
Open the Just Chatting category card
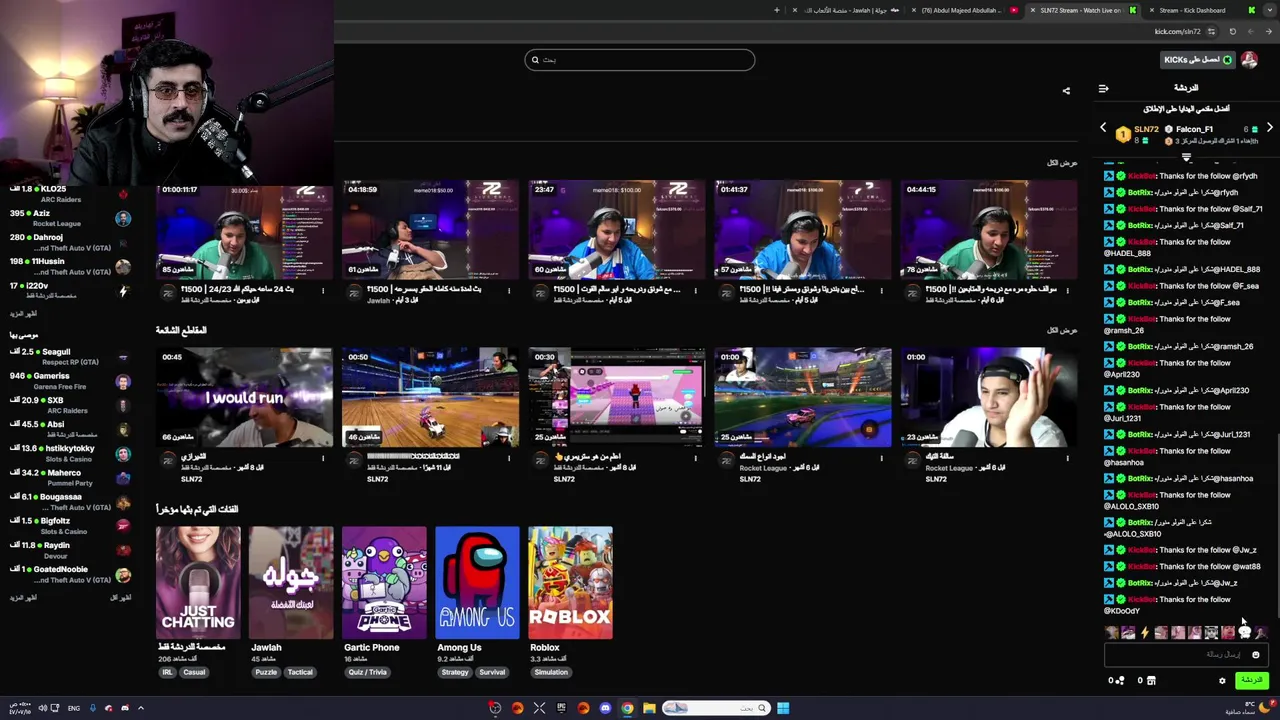coord(198,582)
